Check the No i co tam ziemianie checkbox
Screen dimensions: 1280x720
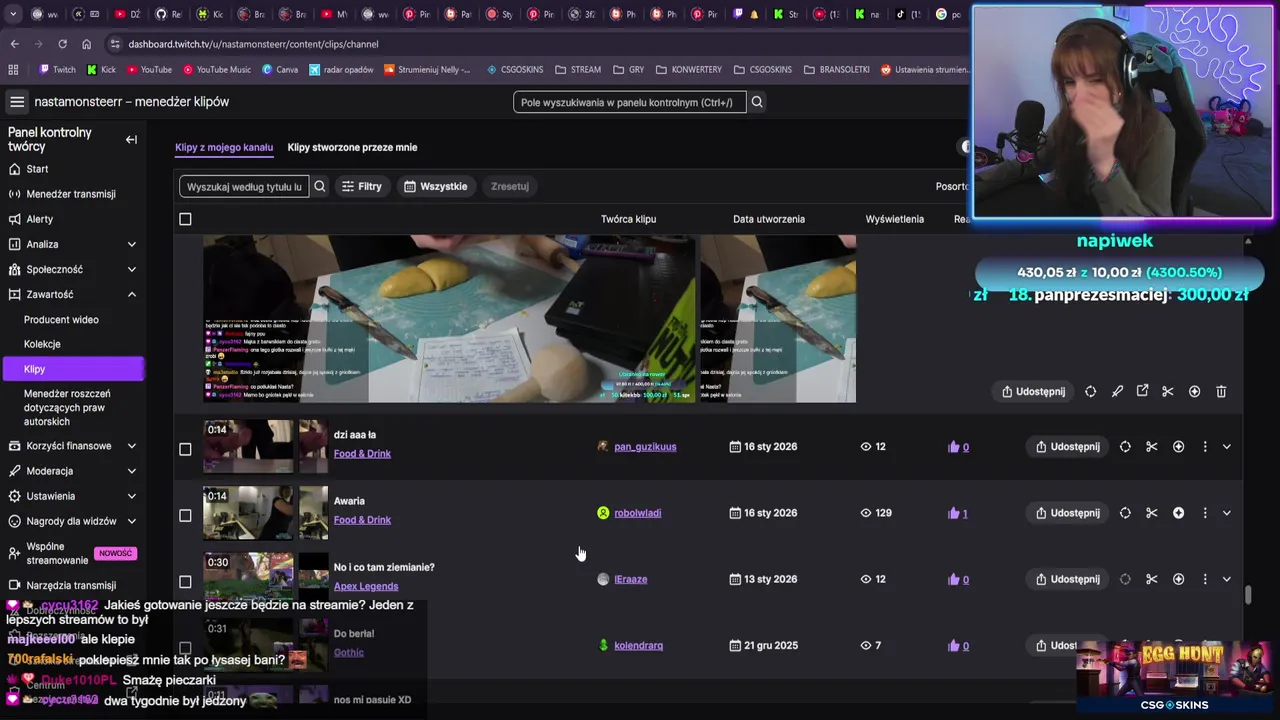(x=185, y=582)
